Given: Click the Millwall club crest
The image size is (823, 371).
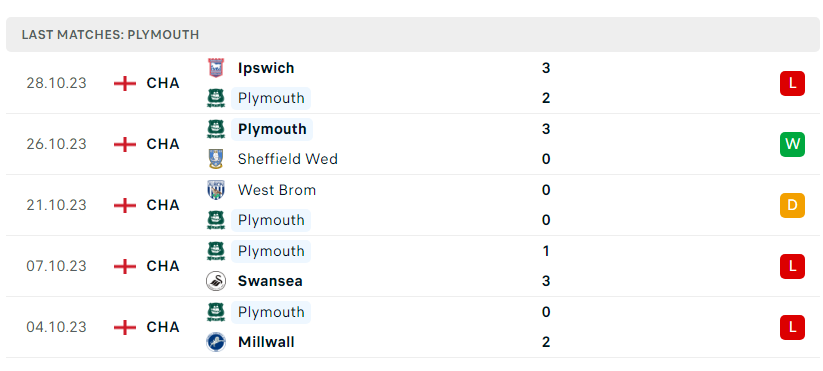Looking at the screenshot, I should tap(216, 342).
